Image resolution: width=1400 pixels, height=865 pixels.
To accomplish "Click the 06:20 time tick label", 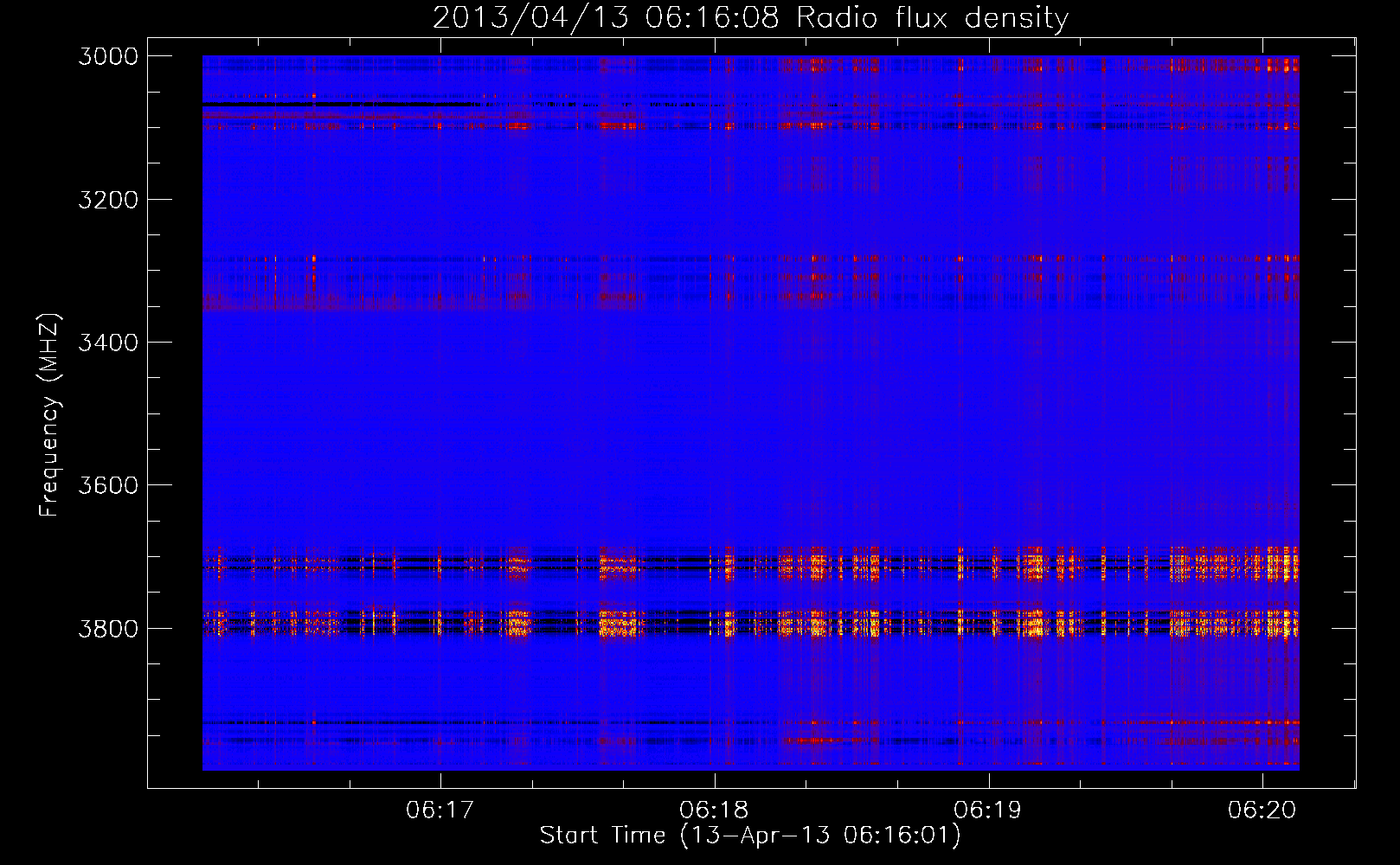I will [1262, 810].
